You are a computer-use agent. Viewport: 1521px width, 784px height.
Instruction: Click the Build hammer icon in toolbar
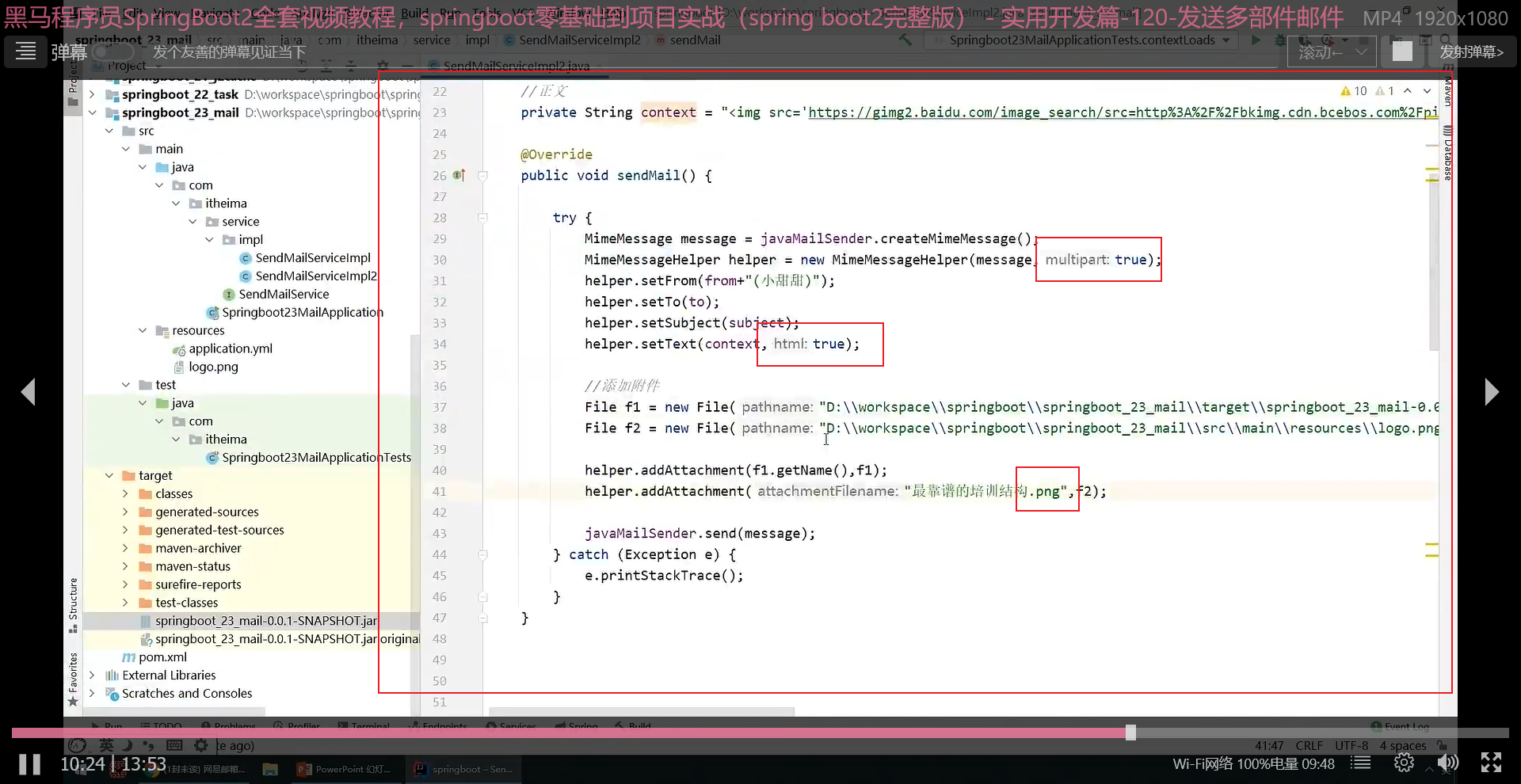905,40
